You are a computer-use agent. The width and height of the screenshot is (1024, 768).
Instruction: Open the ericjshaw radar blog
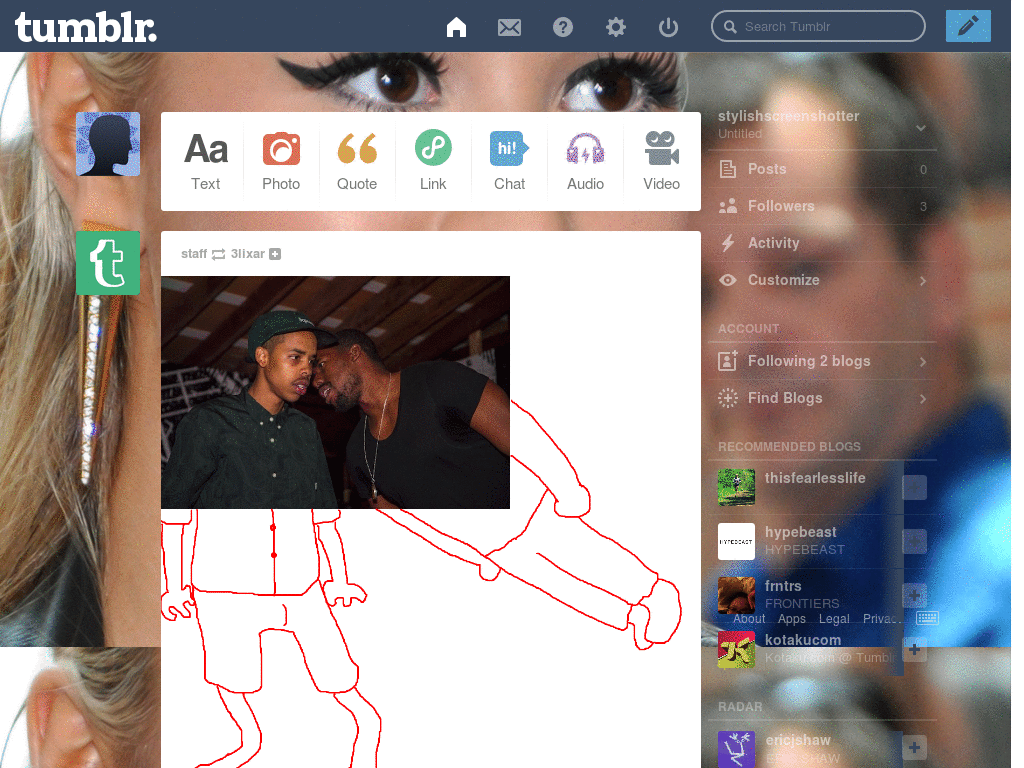tap(797, 740)
